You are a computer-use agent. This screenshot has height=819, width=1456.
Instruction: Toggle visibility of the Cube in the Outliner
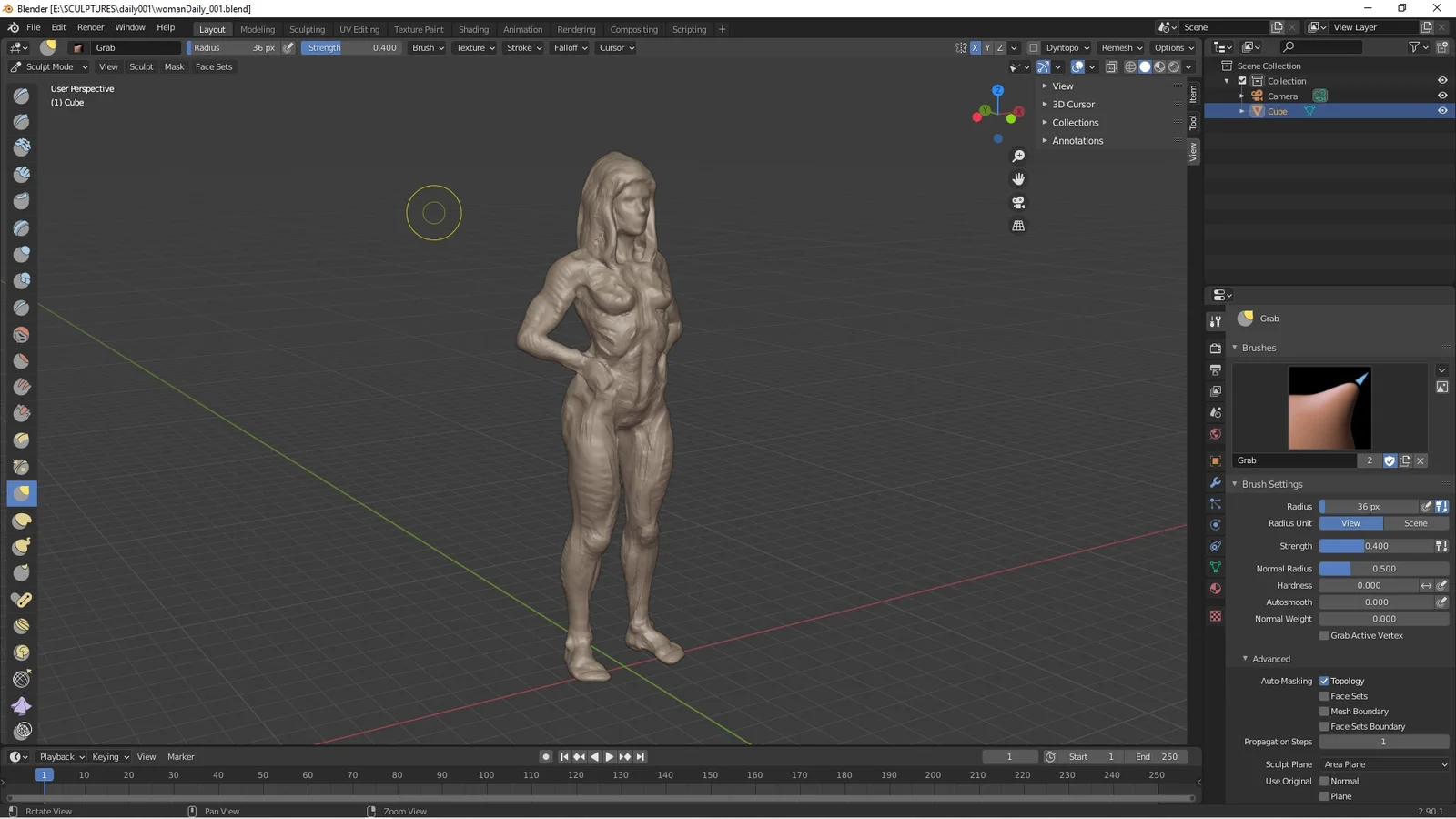1441,110
